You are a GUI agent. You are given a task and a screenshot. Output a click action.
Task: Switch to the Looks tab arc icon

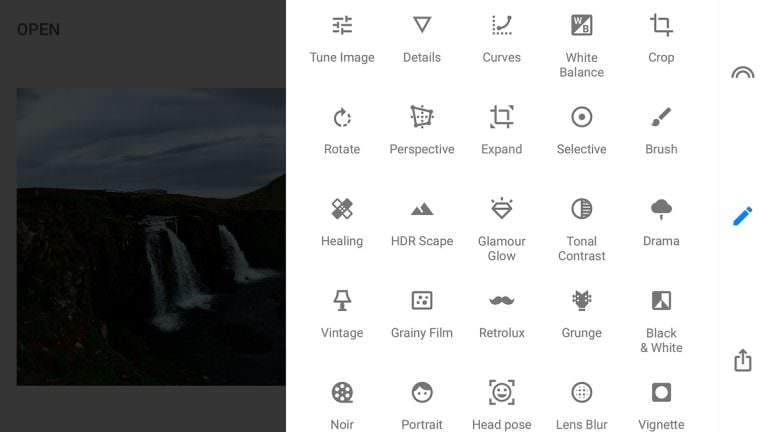click(743, 72)
